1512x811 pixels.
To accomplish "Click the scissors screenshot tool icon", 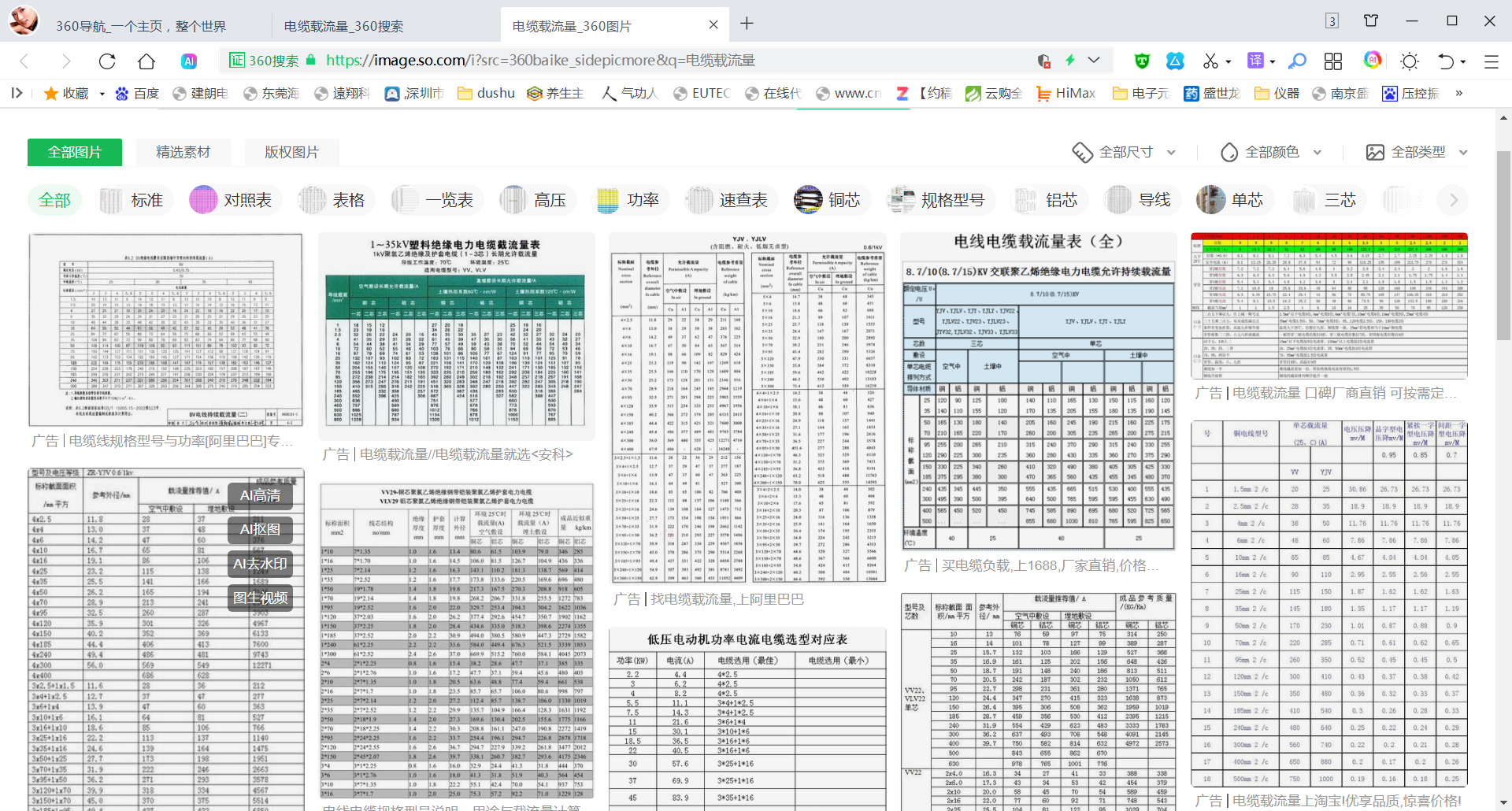I will click(x=1210, y=61).
